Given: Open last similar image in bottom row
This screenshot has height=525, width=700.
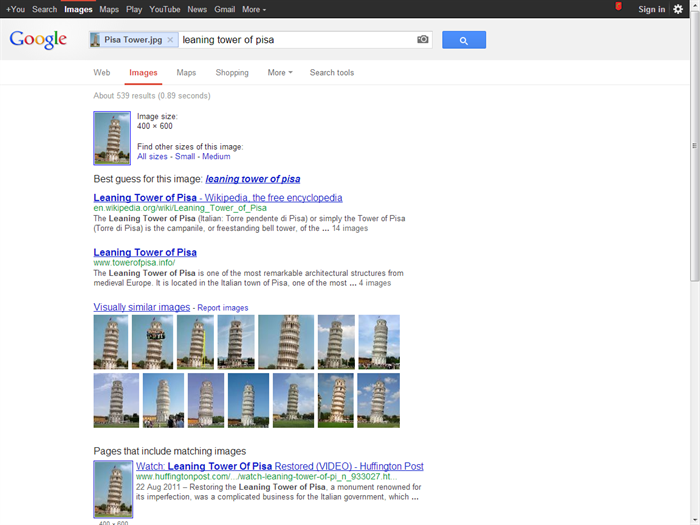Looking at the screenshot, I should click(x=379, y=400).
